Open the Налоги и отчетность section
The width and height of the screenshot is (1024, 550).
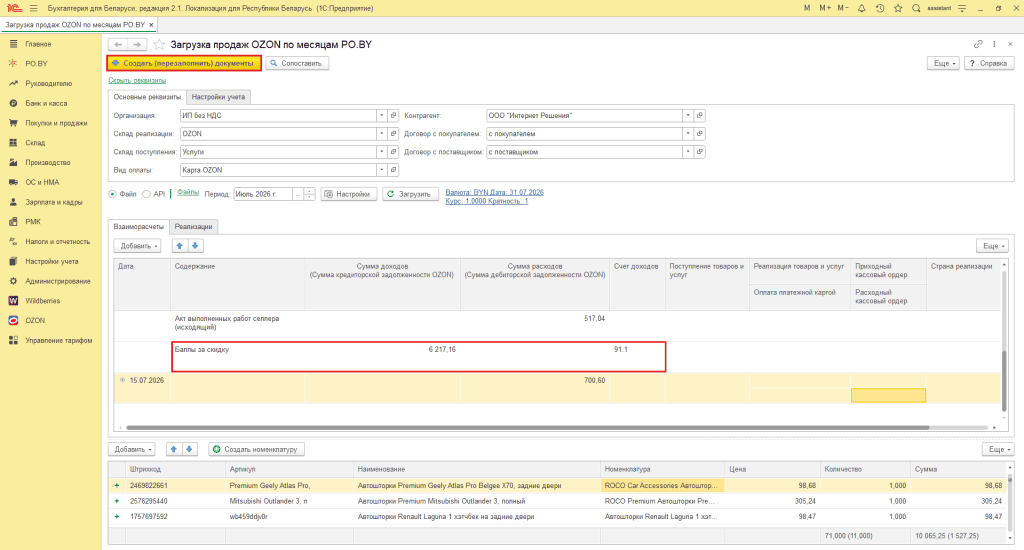(x=57, y=241)
